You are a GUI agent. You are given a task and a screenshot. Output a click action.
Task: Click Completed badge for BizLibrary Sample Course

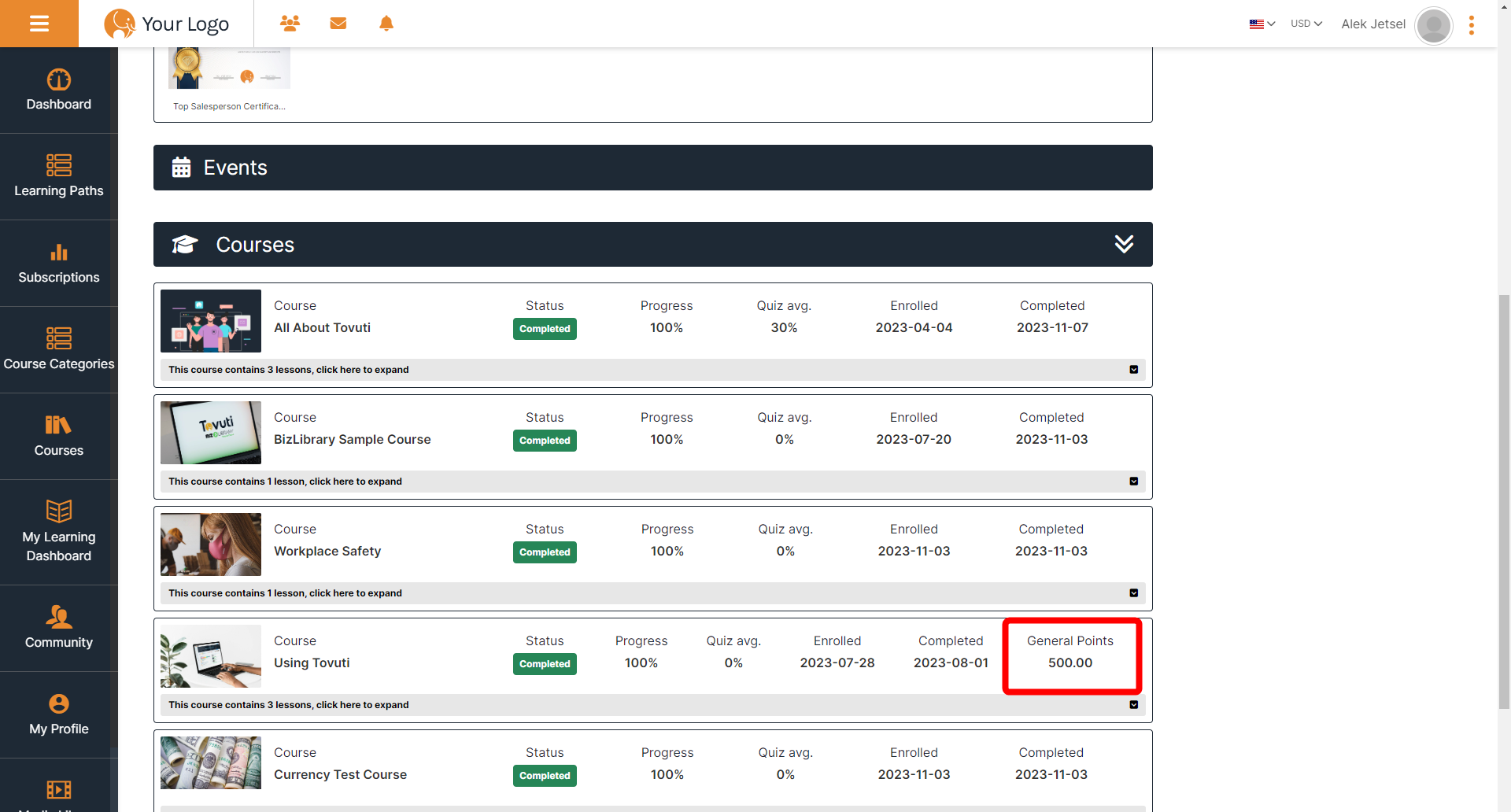click(x=545, y=441)
